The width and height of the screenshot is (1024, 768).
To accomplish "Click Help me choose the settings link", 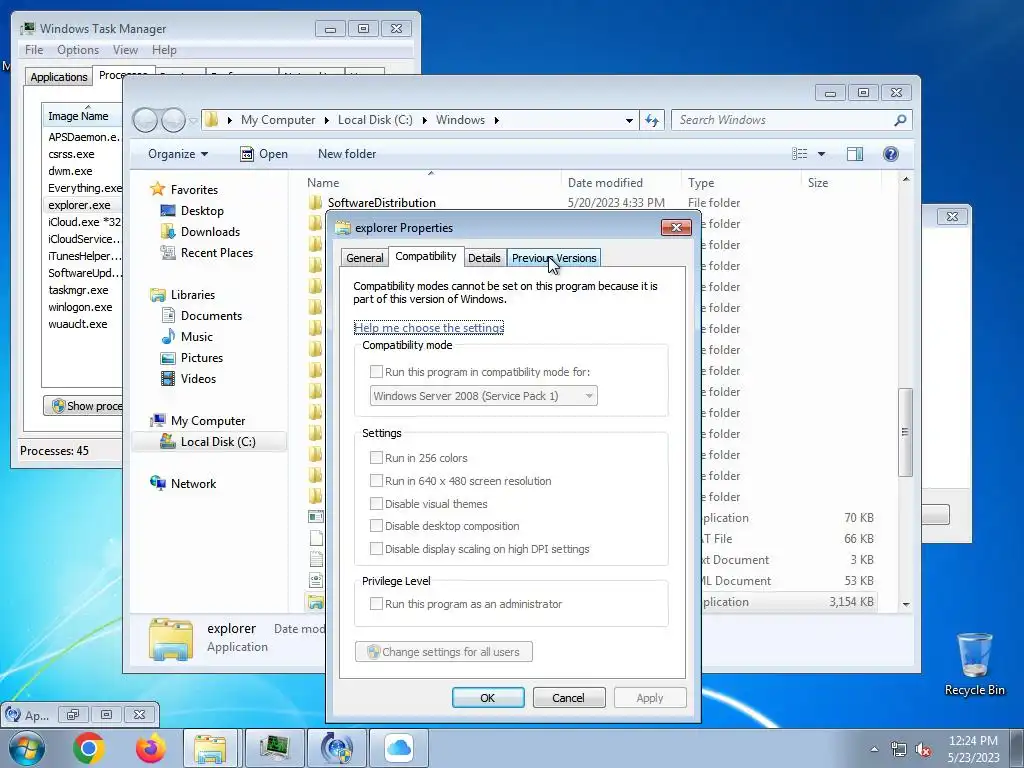I will [428, 328].
